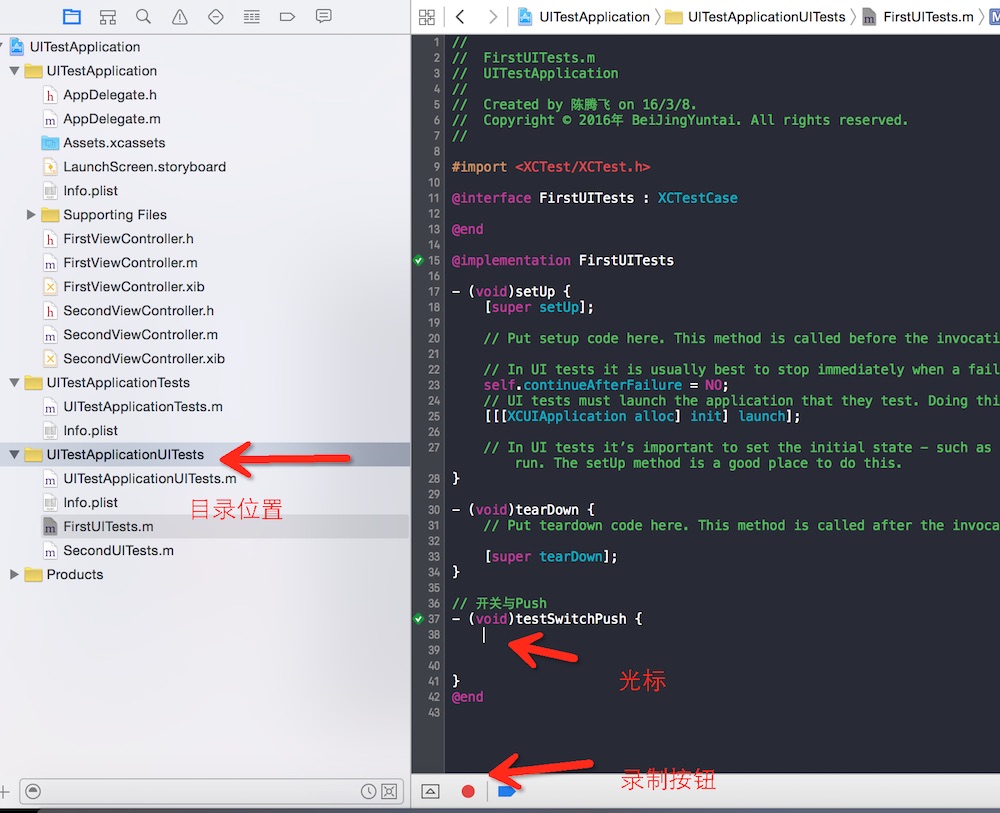1000x813 pixels.
Task: Open the Breakpoint navigator
Action: click(287, 16)
